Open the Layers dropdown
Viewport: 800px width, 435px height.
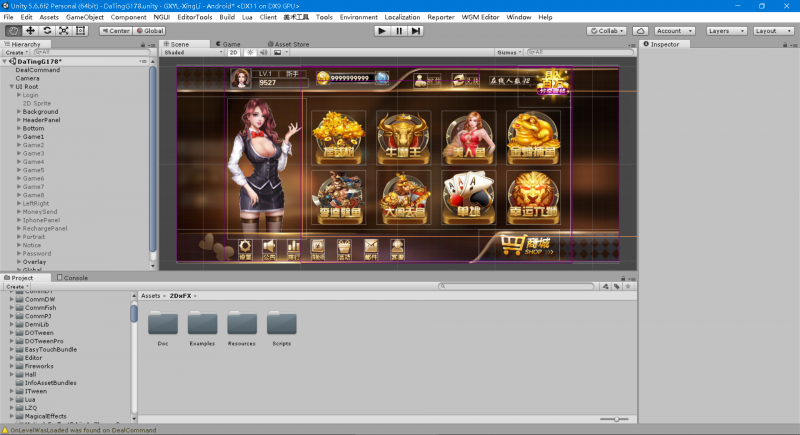tap(725, 31)
